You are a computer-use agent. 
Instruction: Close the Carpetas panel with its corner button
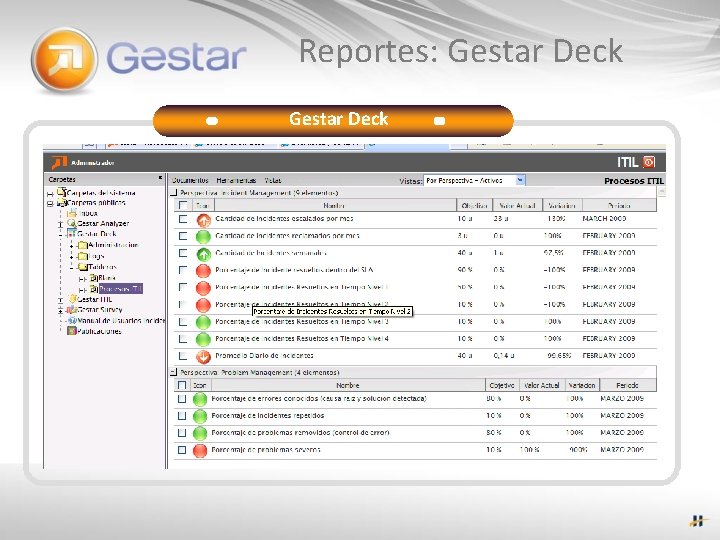pyautogui.click(x=160, y=178)
